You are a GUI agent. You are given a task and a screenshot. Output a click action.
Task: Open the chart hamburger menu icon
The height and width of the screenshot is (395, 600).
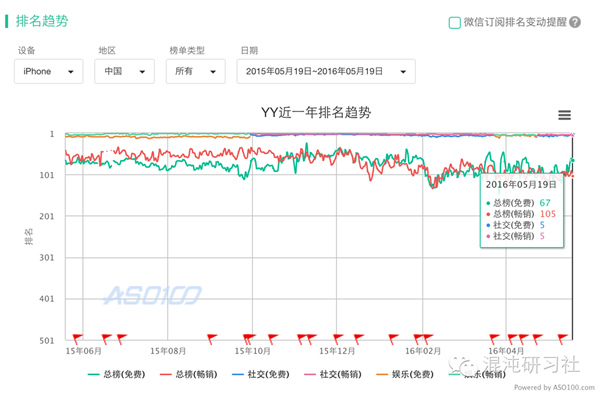click(564, 115)
